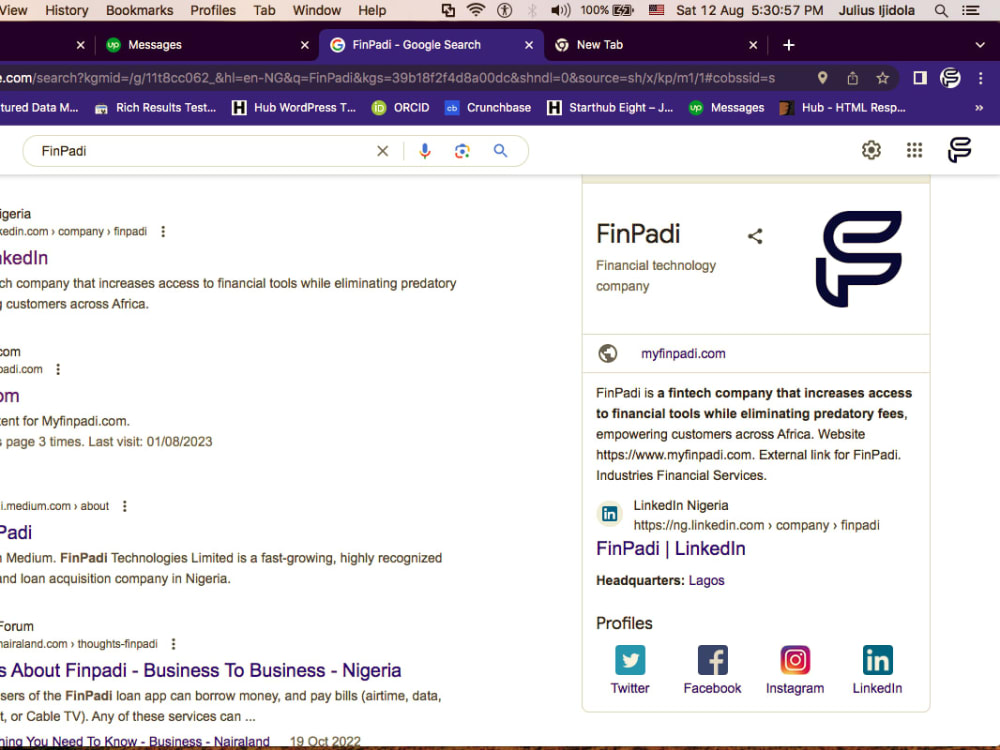1000x750 pixels.
Task: Close the FinPadi Google Search tab
Action: pyautogui.click(x=529, y=45)
